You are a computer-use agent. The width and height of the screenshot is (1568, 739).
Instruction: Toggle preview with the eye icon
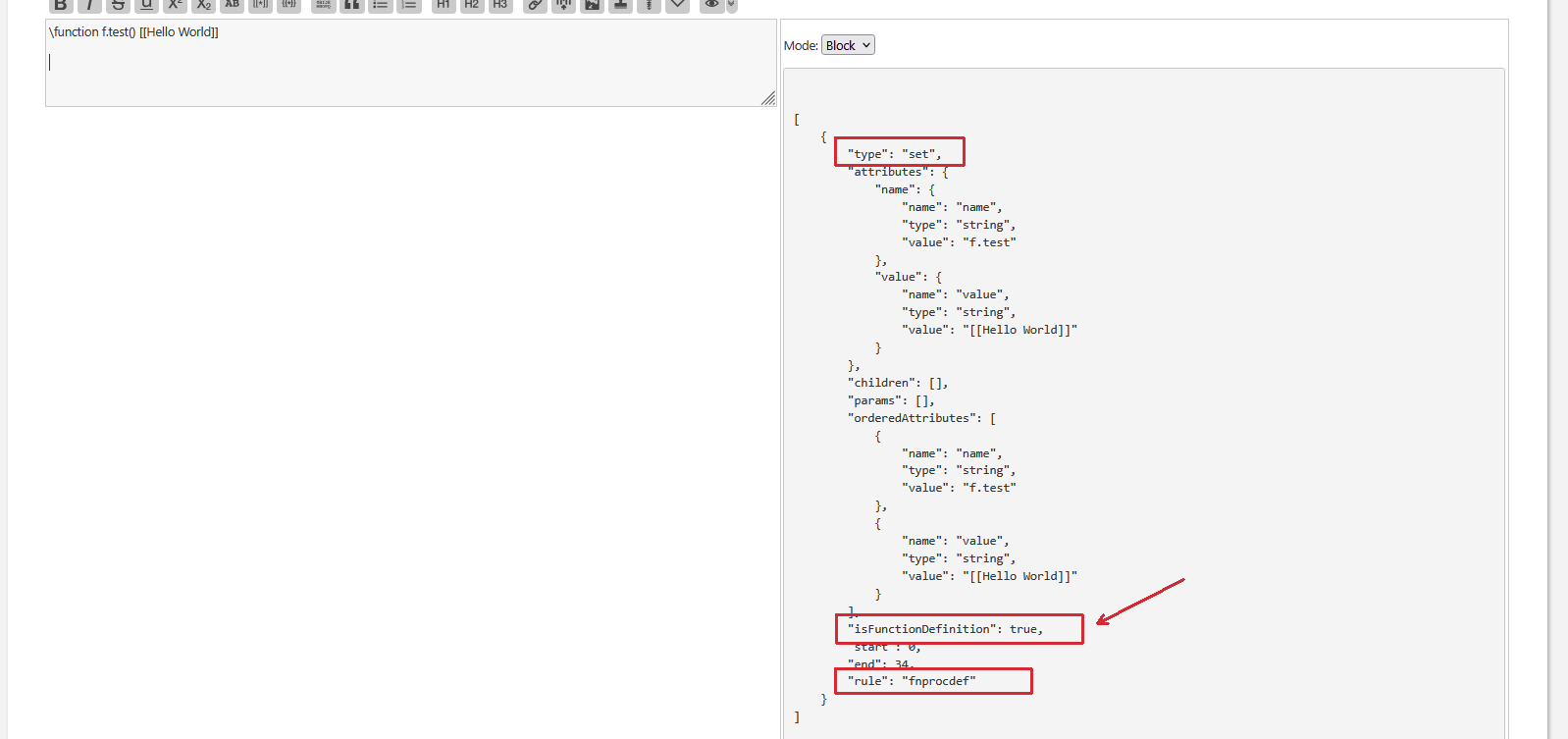711,5
